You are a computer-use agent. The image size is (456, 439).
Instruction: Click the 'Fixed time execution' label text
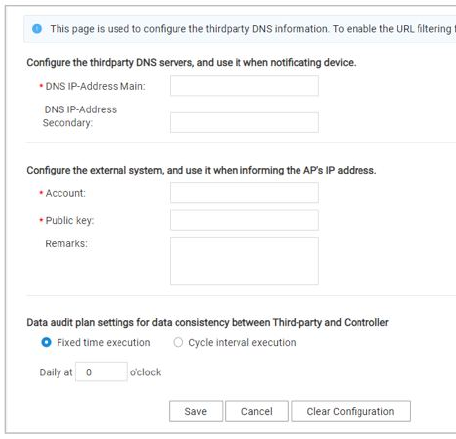click(104, 342)
